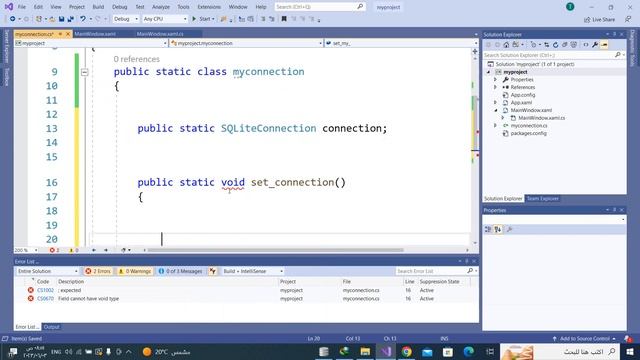This screenshot has width=640, height=360.
Task: Open the Any CPU platform dropdown
Action: (x=165, y=19)
